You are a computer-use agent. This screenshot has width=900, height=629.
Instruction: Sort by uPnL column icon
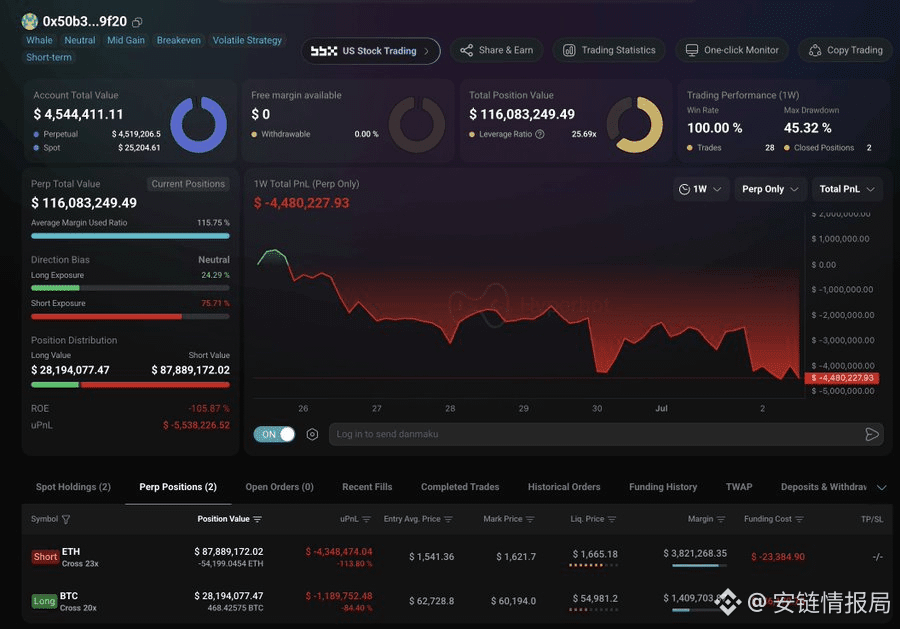366,519
